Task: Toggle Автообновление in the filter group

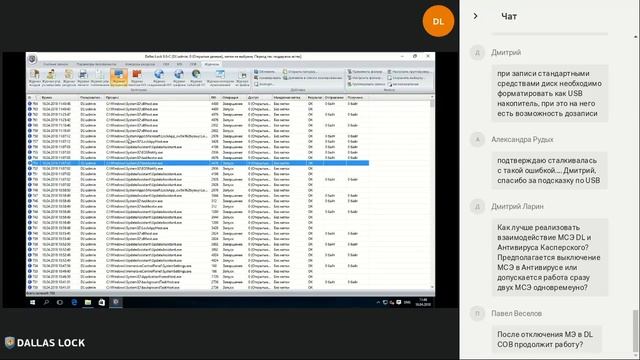Action: click(403, 84)
